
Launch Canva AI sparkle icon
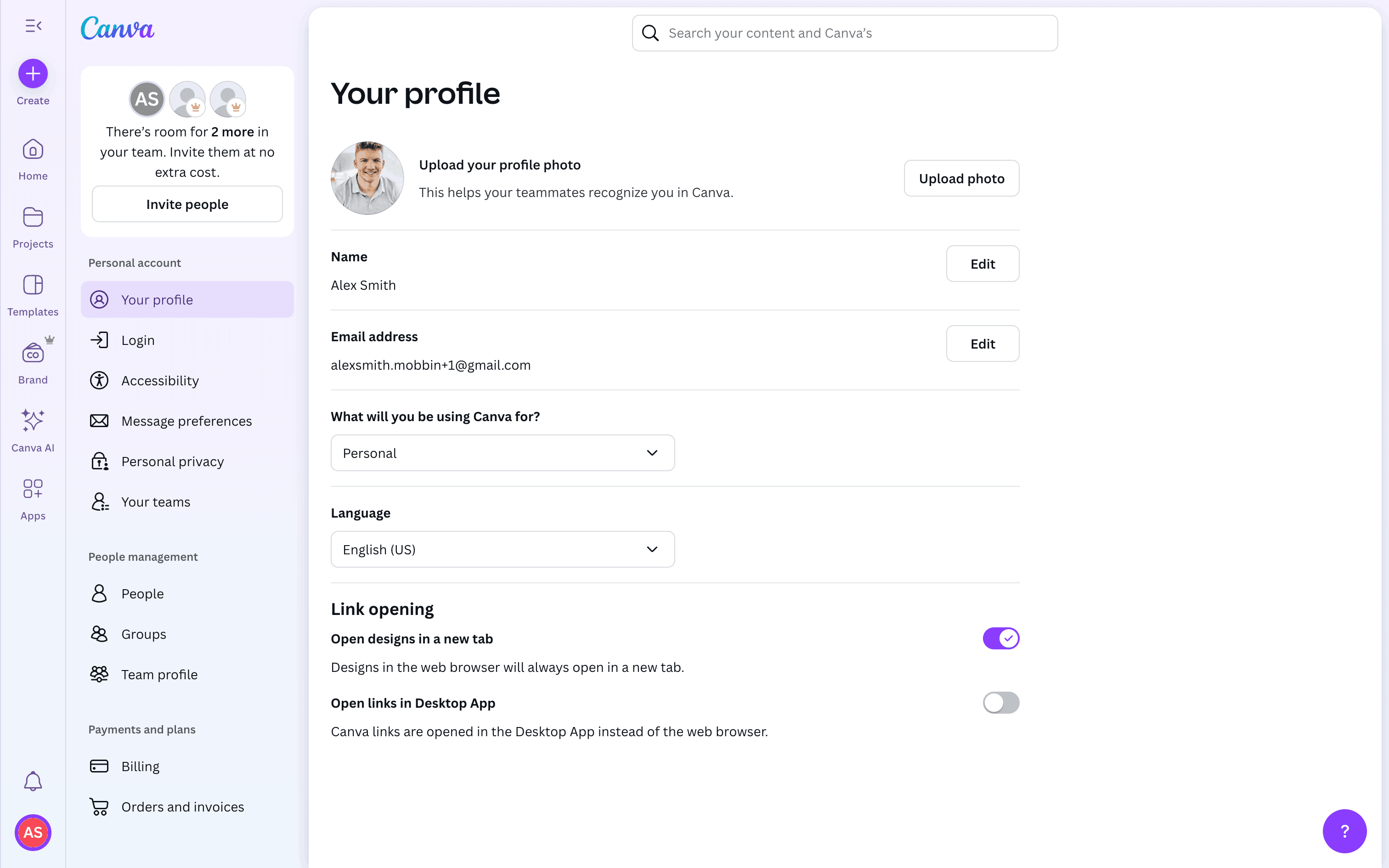point(33,421)
